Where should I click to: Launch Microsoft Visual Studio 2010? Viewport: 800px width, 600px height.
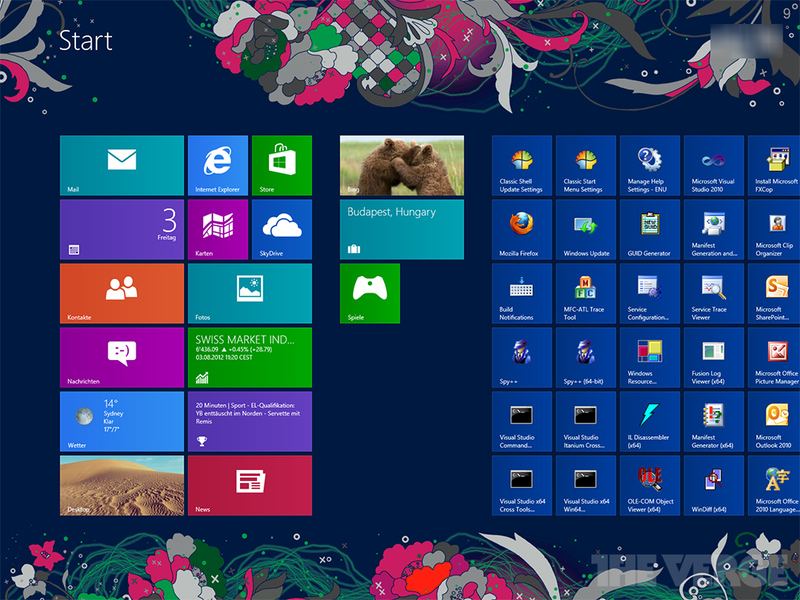pos(714,165)
